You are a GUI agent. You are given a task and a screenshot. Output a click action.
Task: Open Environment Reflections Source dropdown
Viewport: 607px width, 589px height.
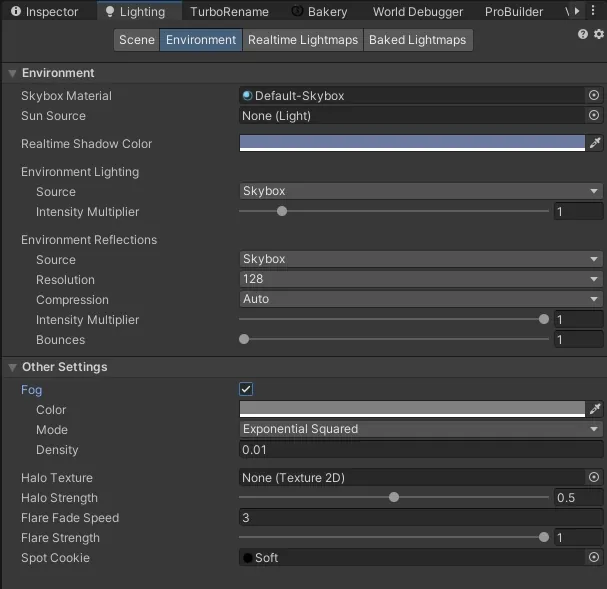tap(421, 259)
